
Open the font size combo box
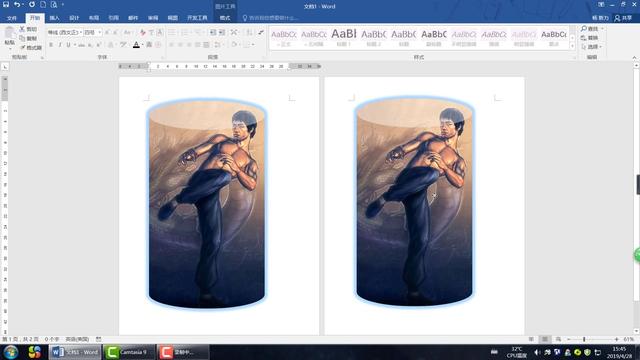pyautogui.click(x=92, y=32)
